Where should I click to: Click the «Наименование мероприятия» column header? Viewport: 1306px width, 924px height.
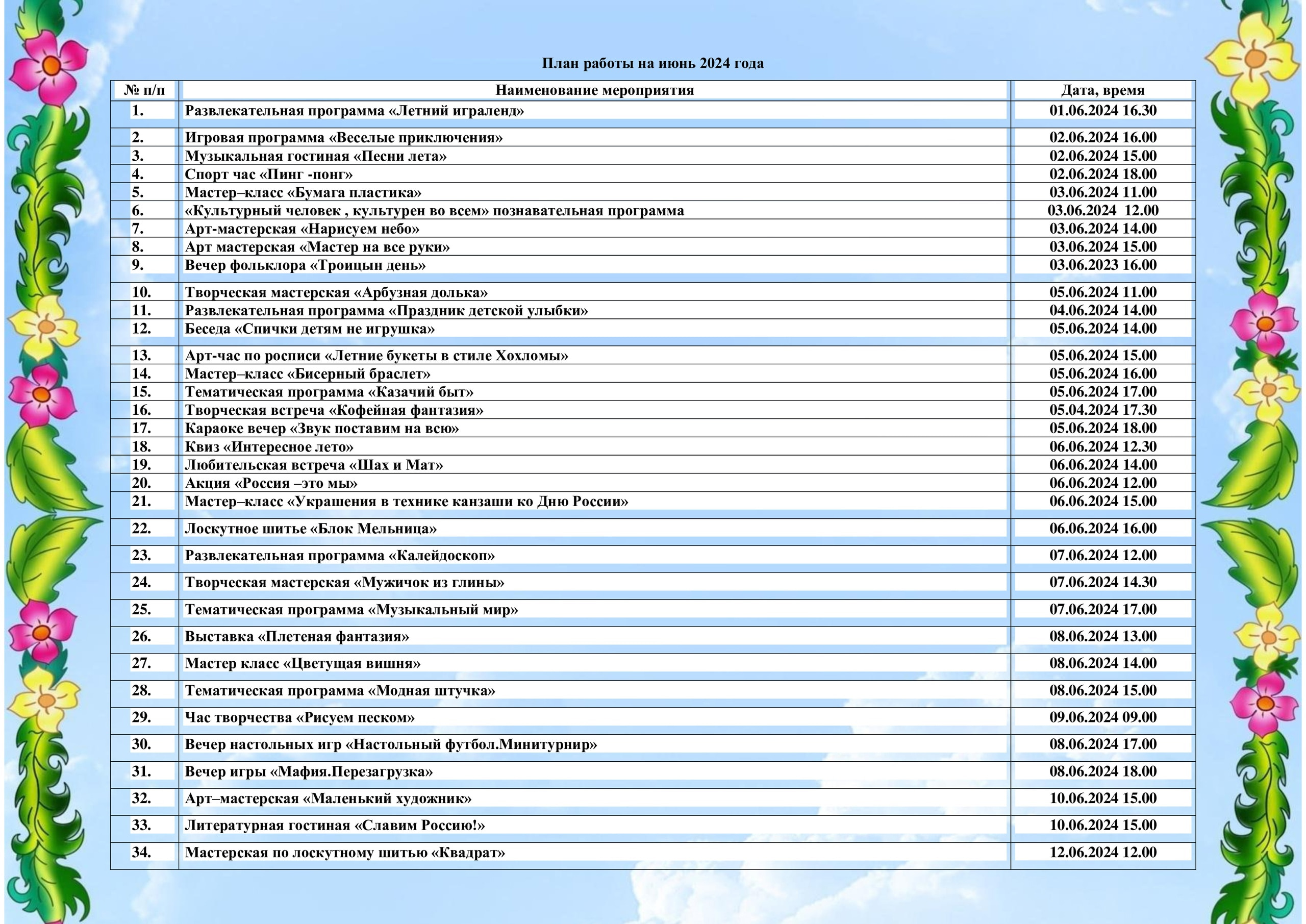click(594, 90)
